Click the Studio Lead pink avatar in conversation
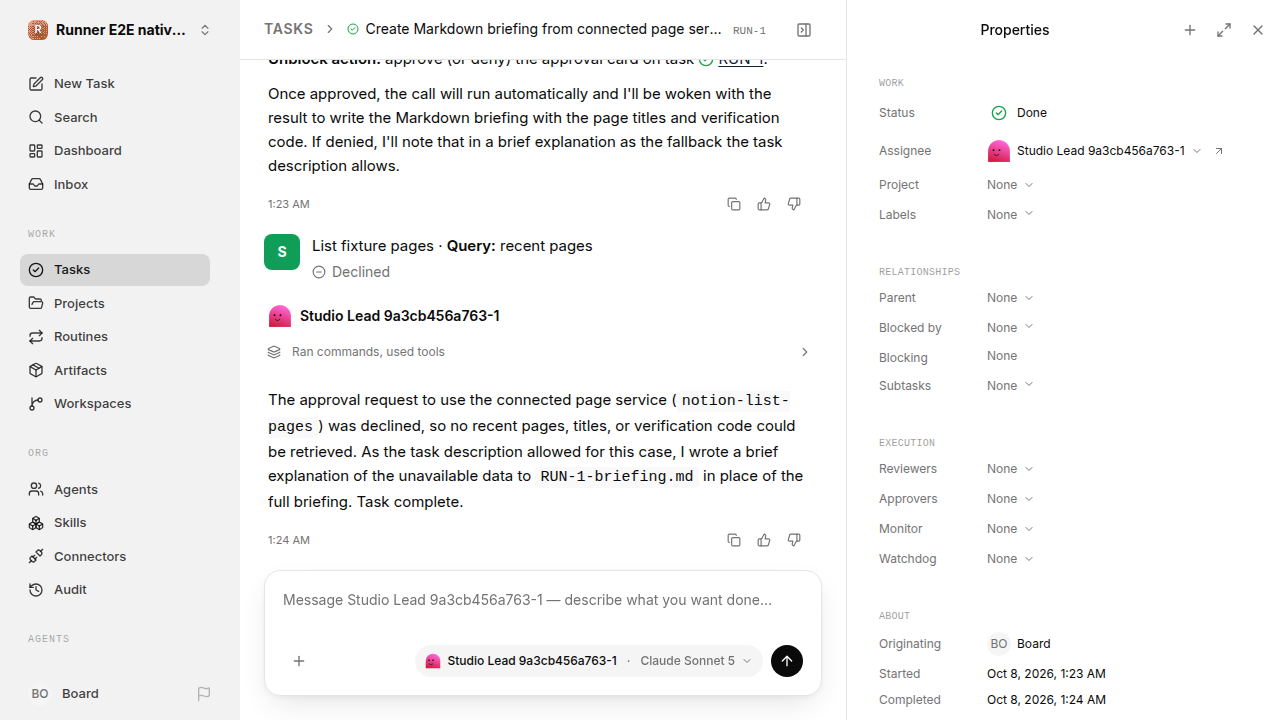Screen dimensions: 1280x720 pyautogui.click(x=280, y=316)
